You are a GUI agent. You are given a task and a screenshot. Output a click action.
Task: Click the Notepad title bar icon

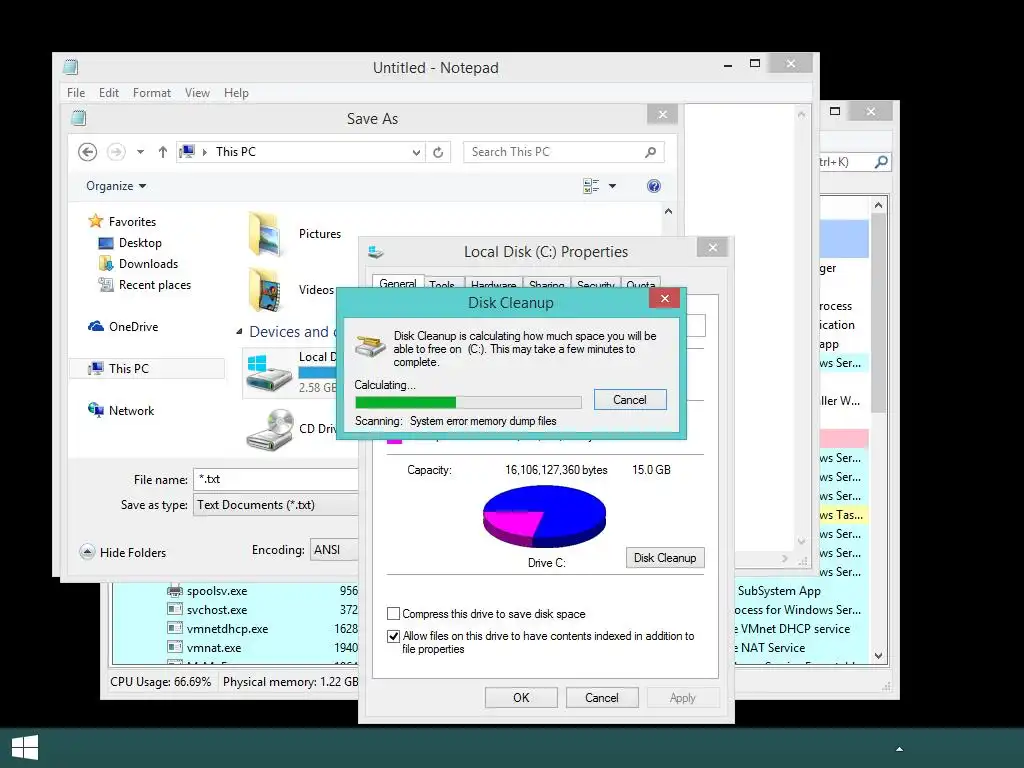pyautogui.click(x=71, y=67)
